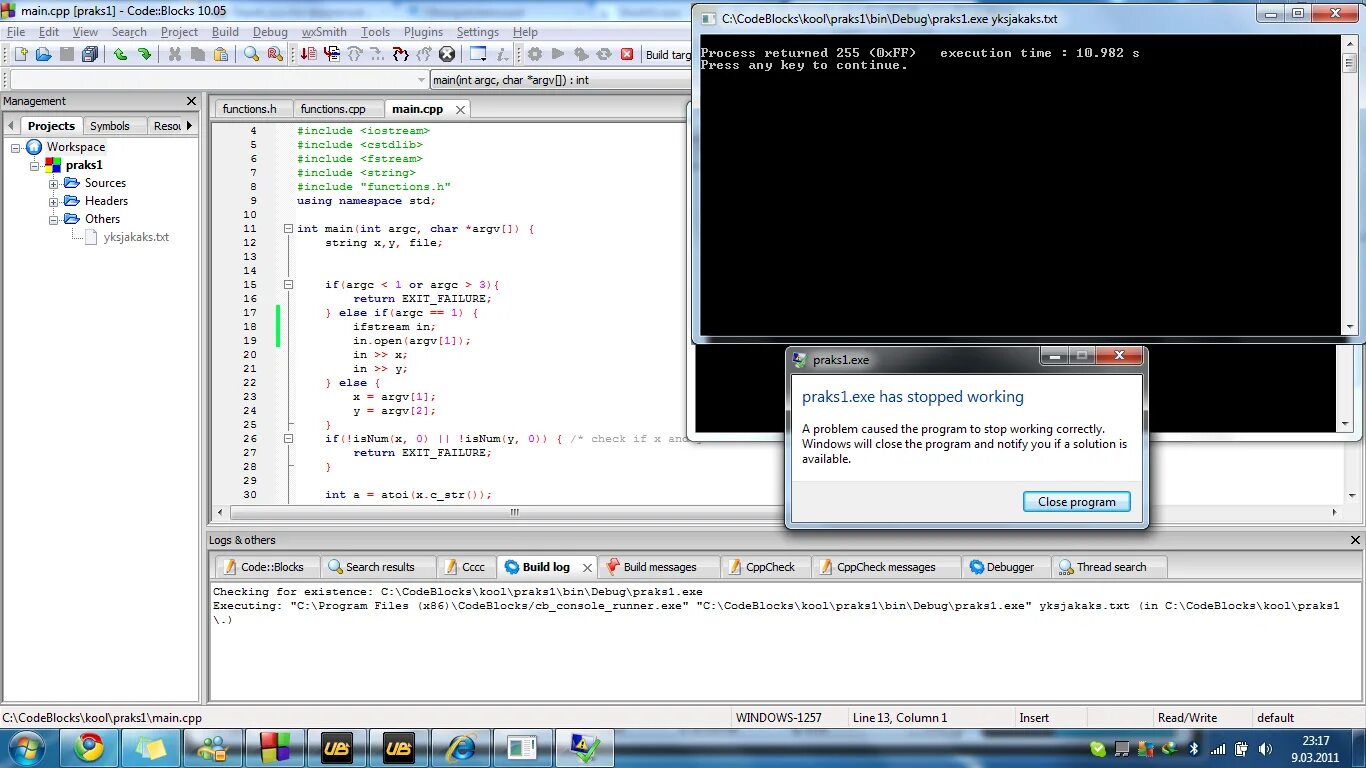
Task: Collapse the praks1 project node
Action: tap(35, 165)
